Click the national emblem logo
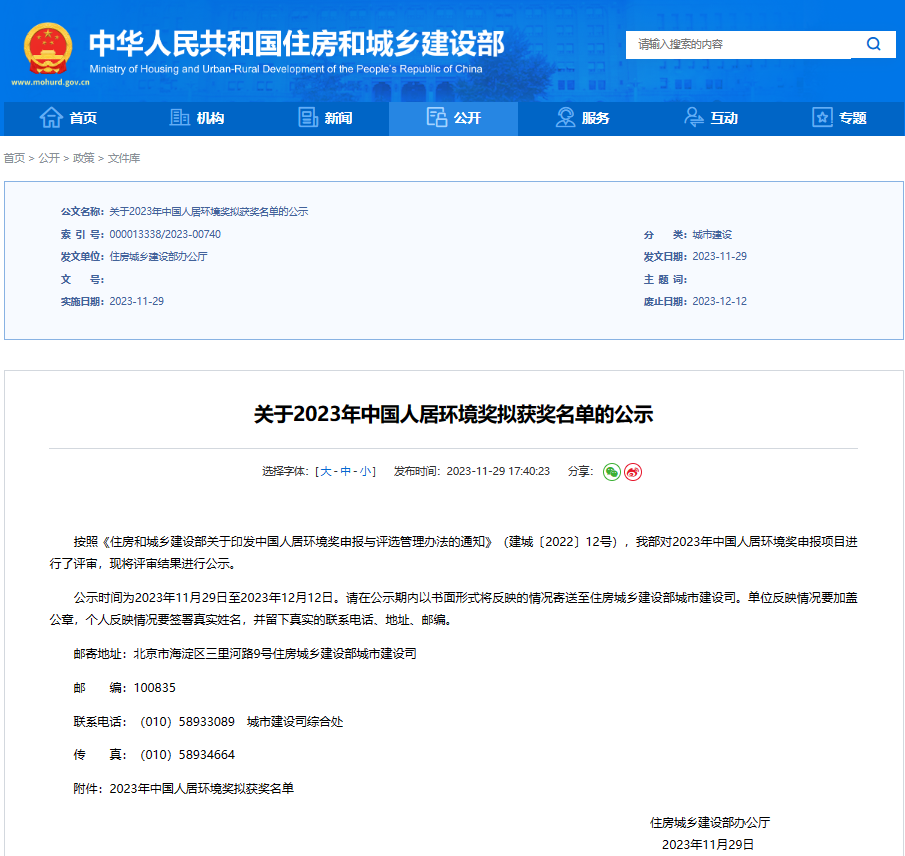This screenshot has height=856, width=905. coord(48,48)
